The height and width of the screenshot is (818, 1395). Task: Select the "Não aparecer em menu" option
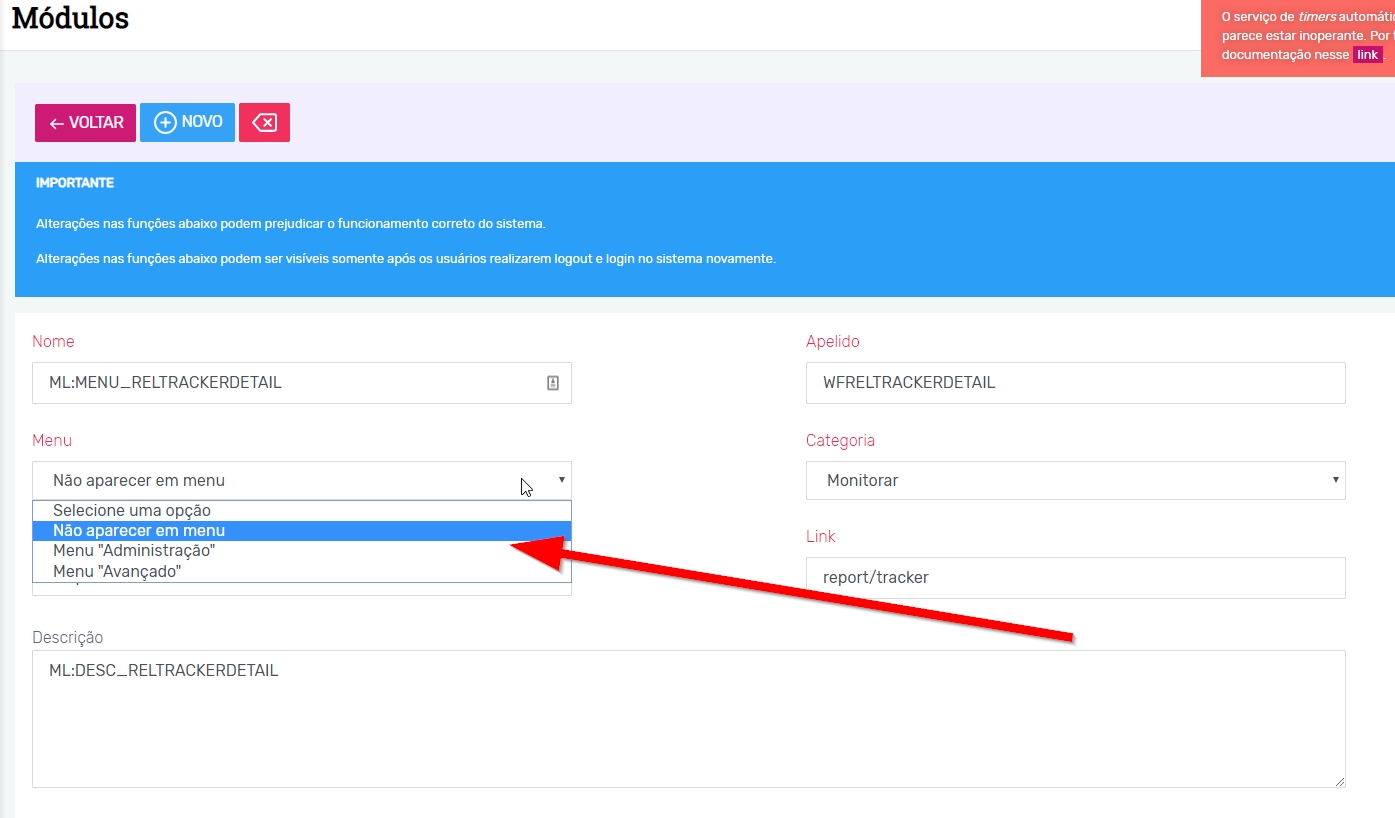[x=139, y=531]
